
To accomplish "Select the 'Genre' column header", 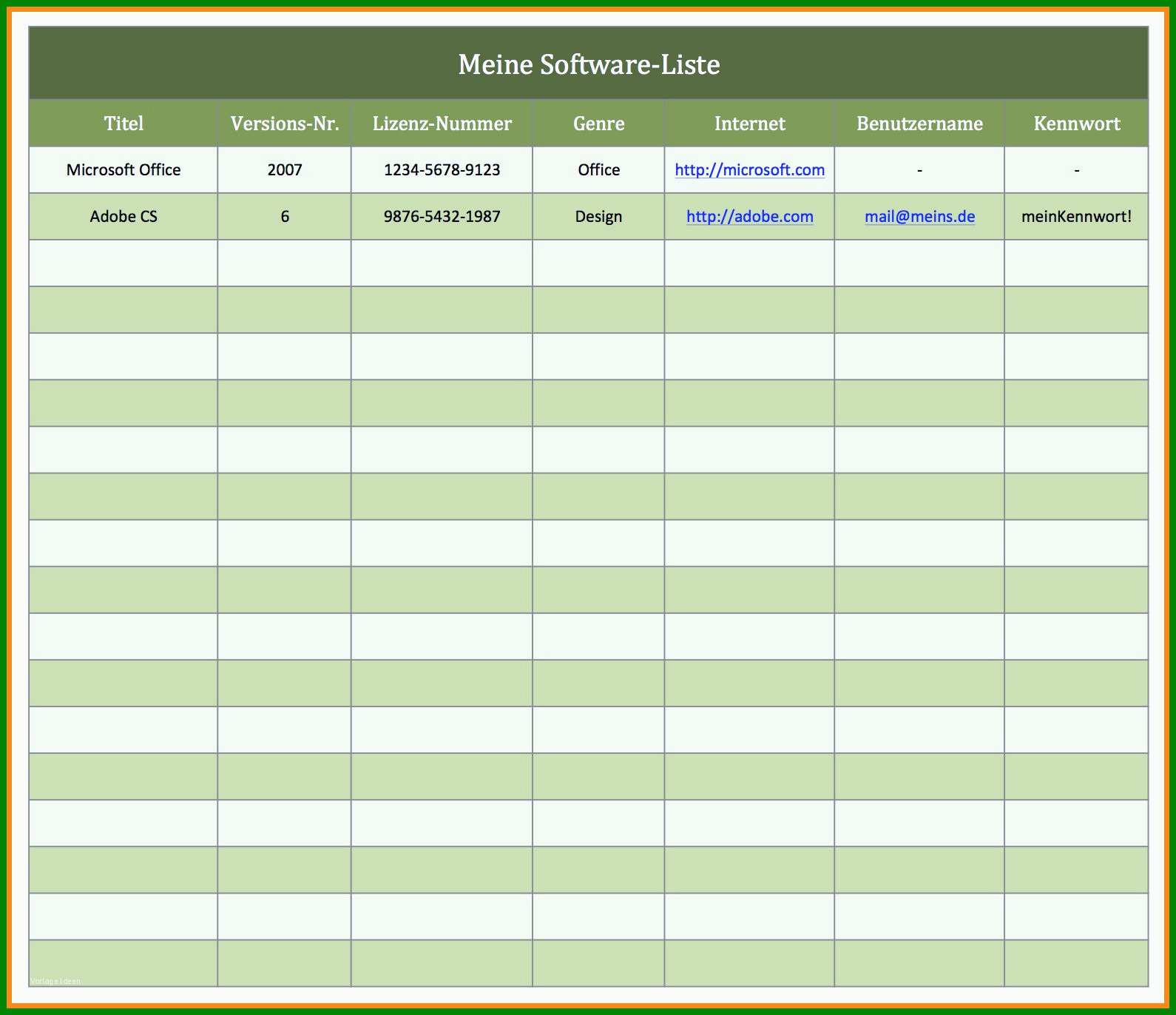I will point(599,123).
